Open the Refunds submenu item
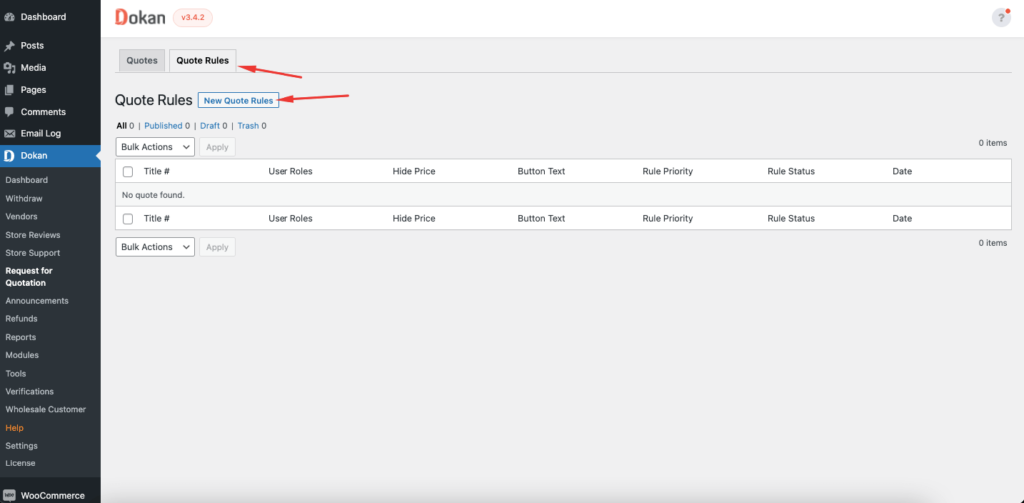The width and height of the screenshot is (1024, 503). [22, 319]
